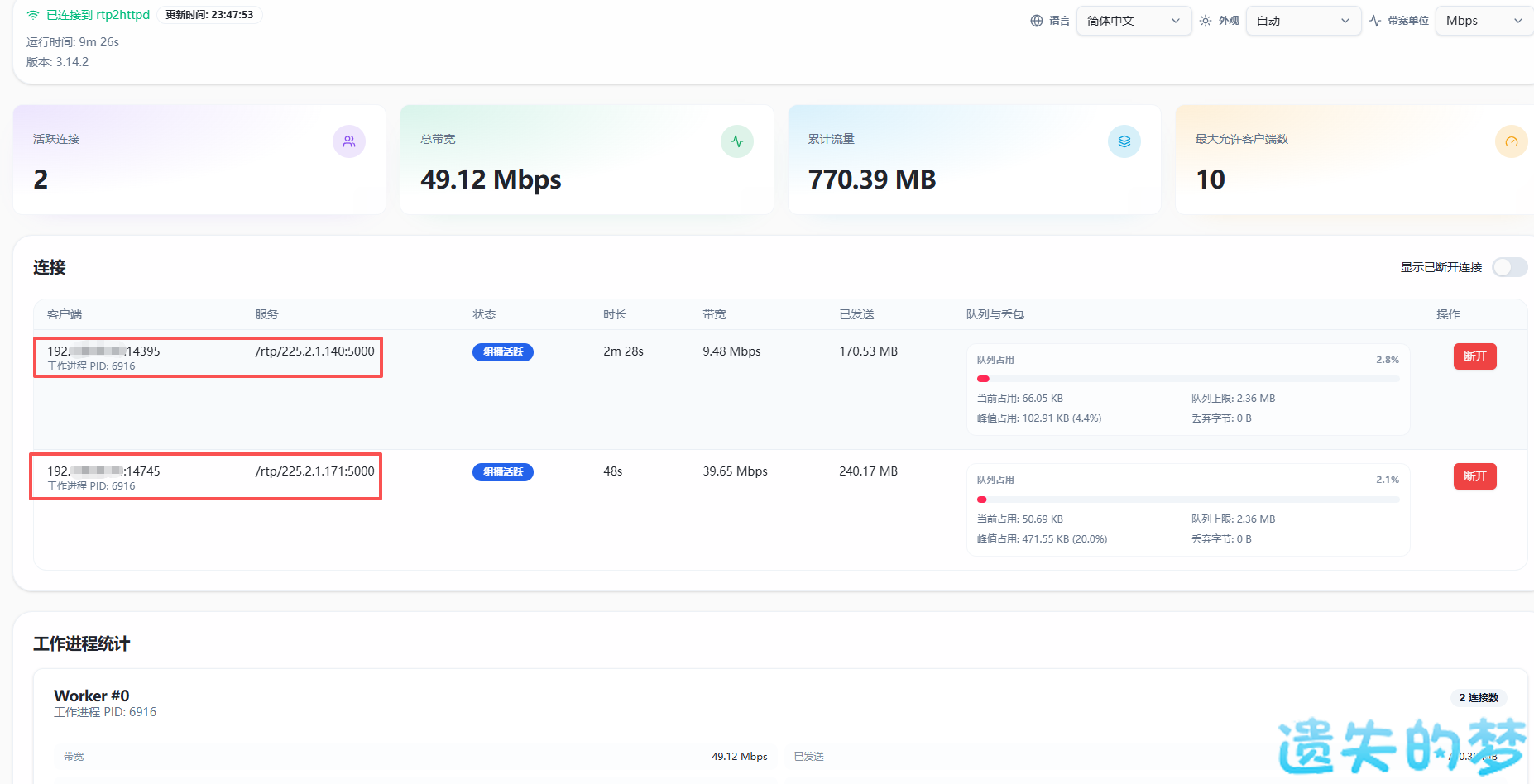The image size is (1534, 784).
Task: Click the 240.17 MB sent value
Action: point(868,471)
